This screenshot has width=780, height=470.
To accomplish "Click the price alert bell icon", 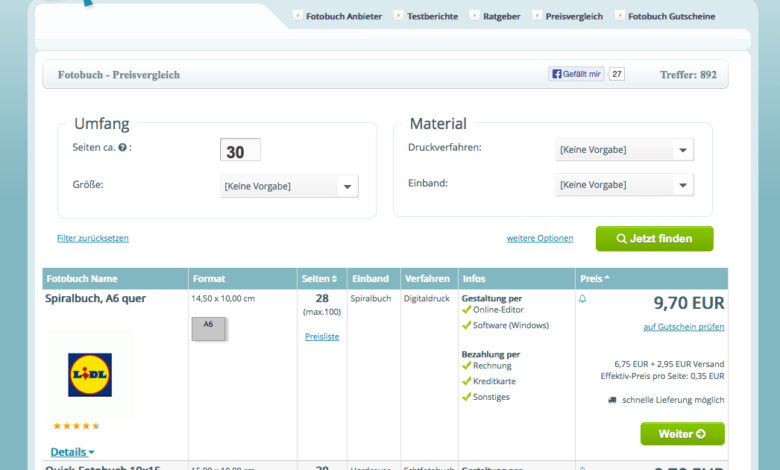I will [583, 299].
